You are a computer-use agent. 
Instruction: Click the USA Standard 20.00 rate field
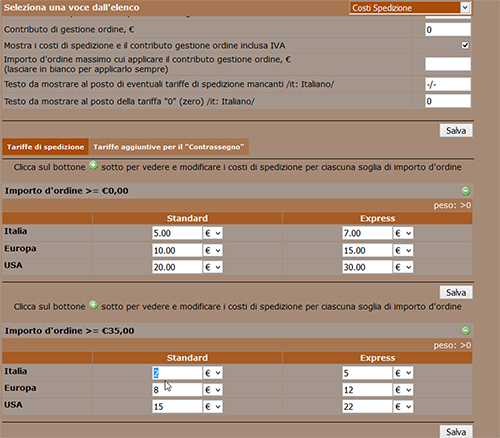(x=177, y=267)
